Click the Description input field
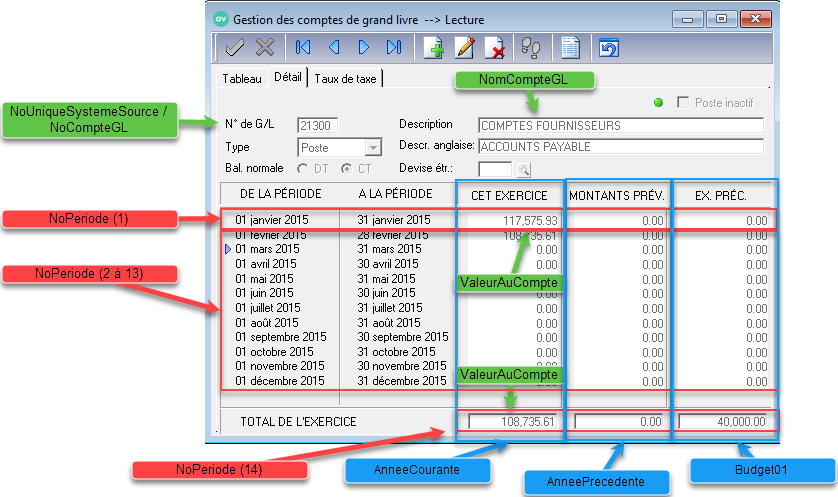Viewport: 838px width, 497px height. coord(620,126)
